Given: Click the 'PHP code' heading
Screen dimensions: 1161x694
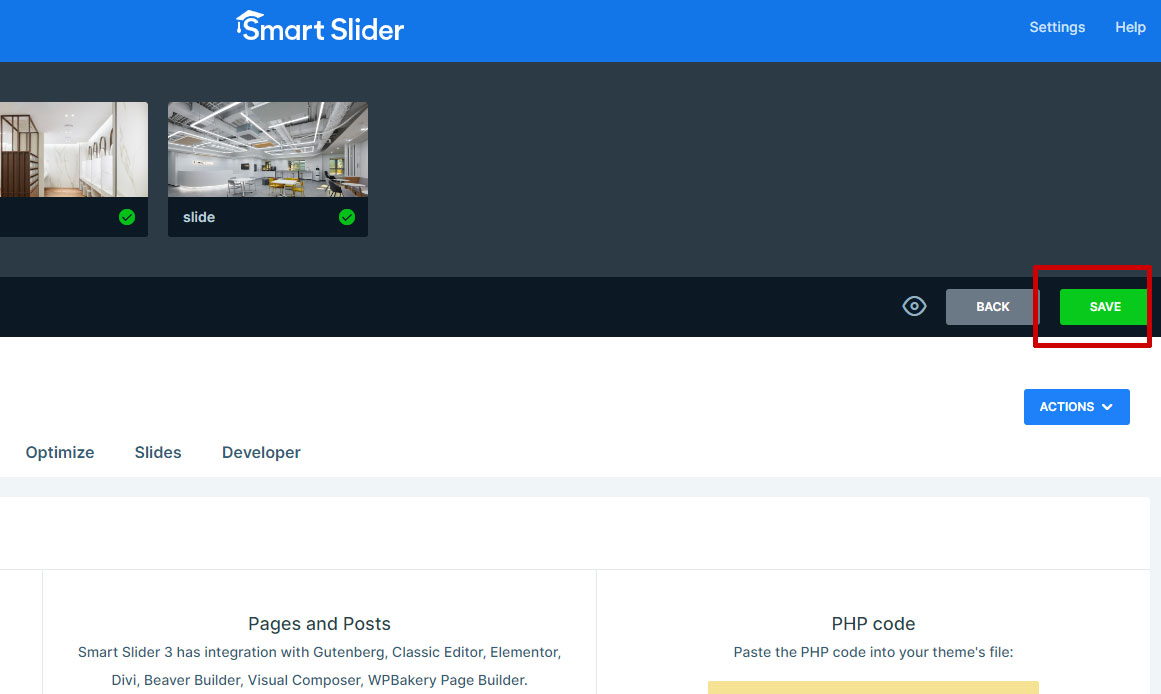Looking at the screenshot, I should [x=873, y=624].
